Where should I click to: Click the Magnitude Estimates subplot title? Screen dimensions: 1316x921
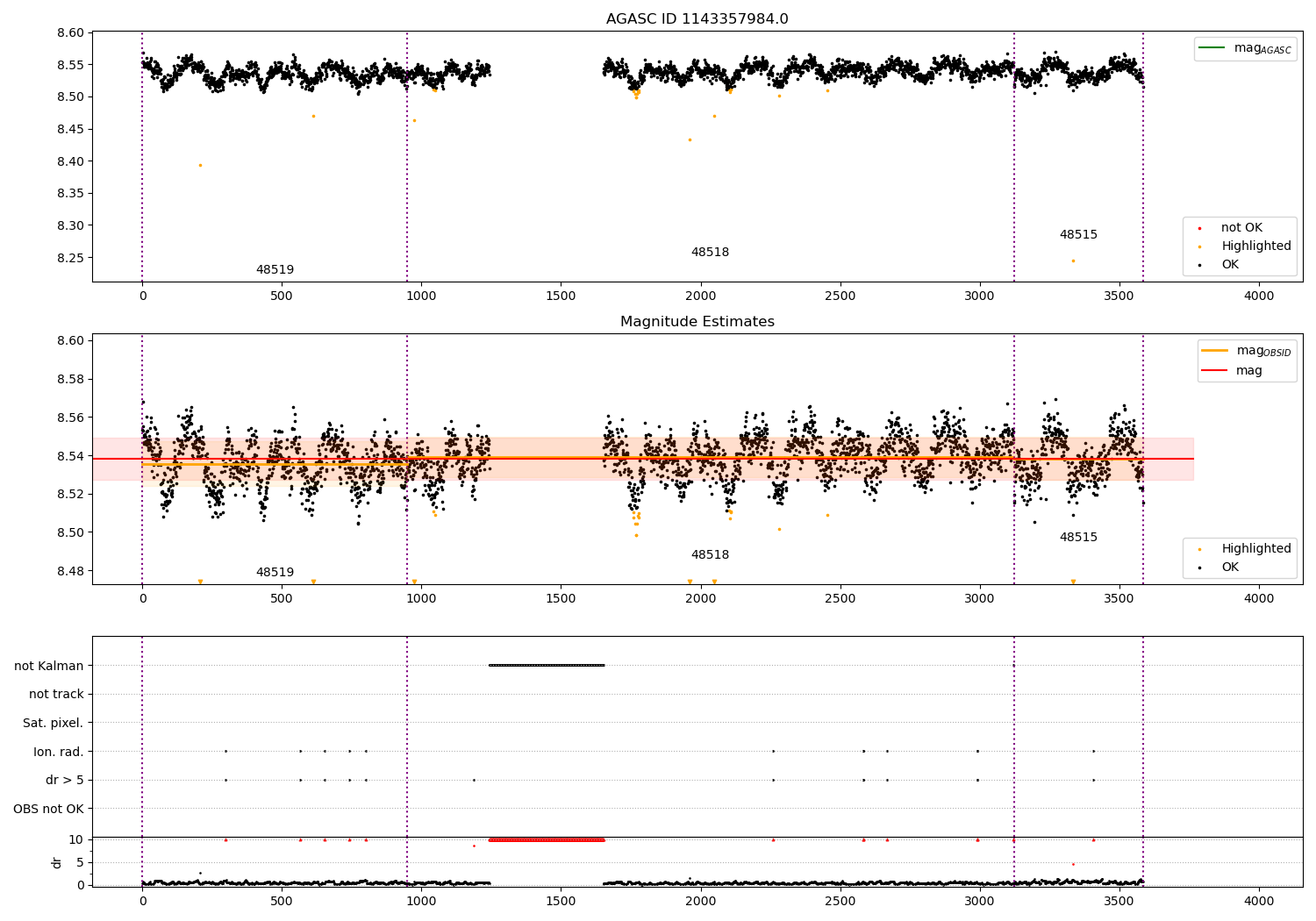click(x=697, y=322)
